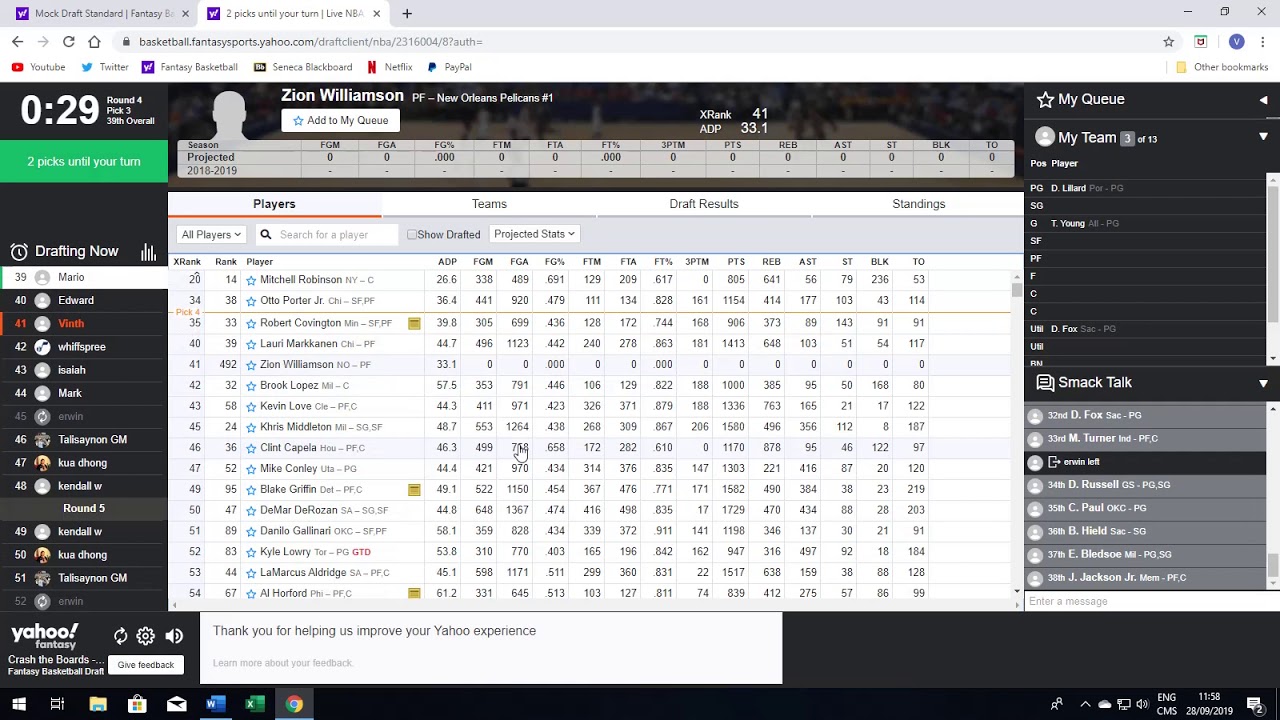Click the Drafting Now clock icon

point(19,252)
